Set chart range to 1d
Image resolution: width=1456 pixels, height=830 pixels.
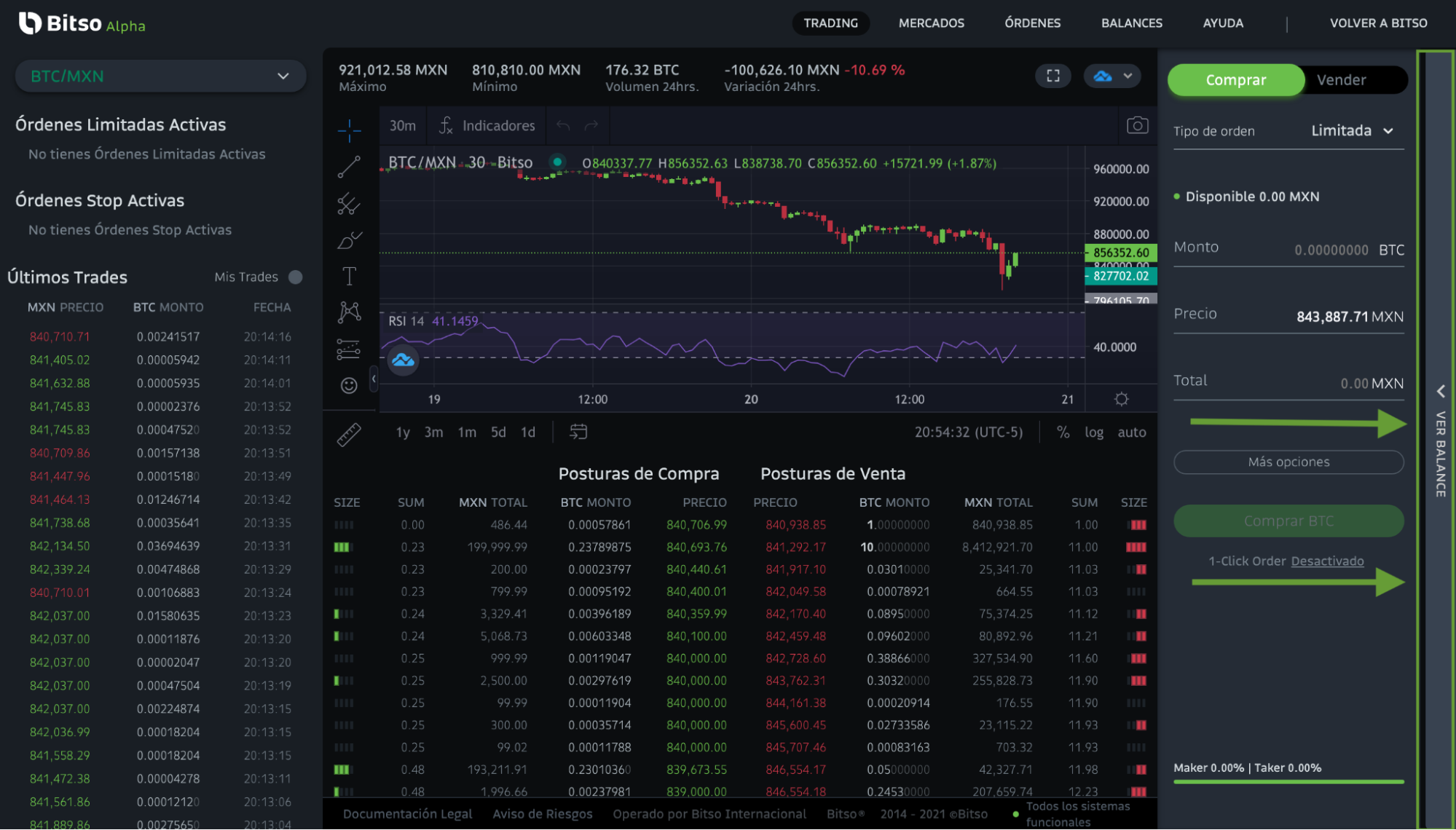(x=528, y=432)
